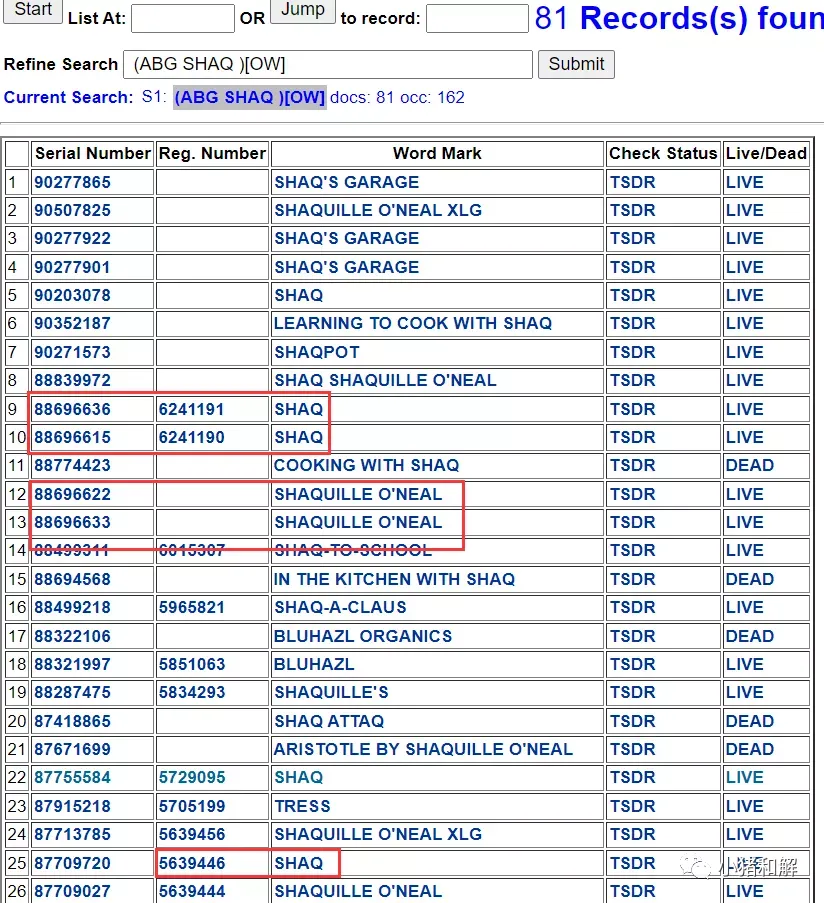Screen dimensions: 824x903
Task: Open the SHAQUILLE O'NEAL XLG mark for serial 90507825
Action: 378,210
